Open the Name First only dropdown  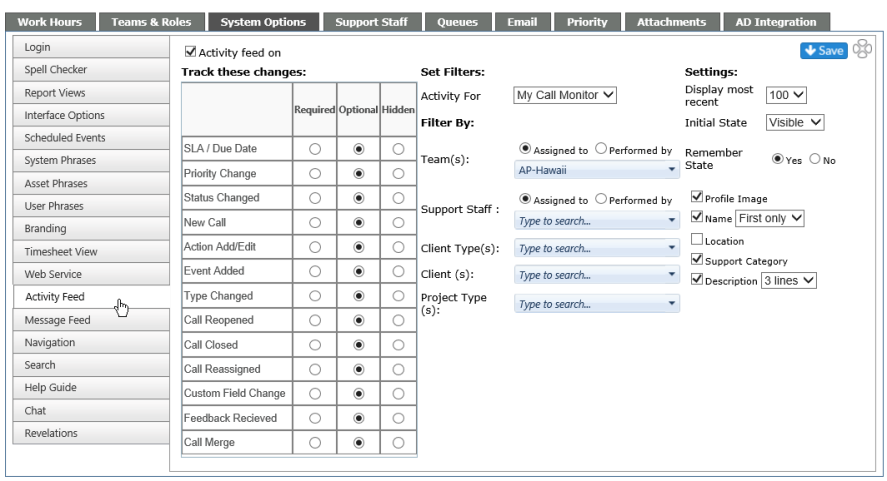pyautogui.click(x=770, y=218)
